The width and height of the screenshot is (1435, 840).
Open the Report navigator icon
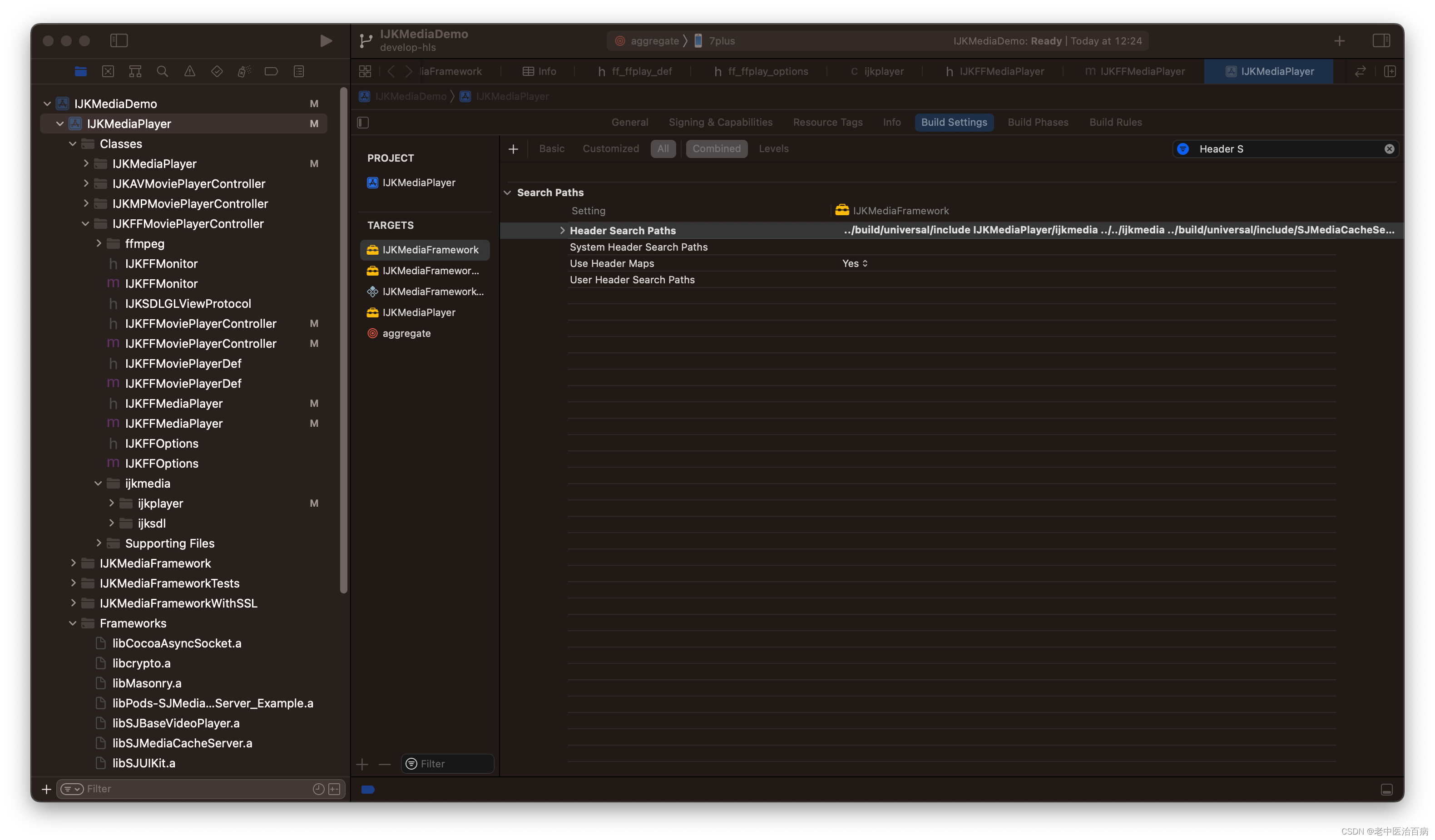(298, 71)
